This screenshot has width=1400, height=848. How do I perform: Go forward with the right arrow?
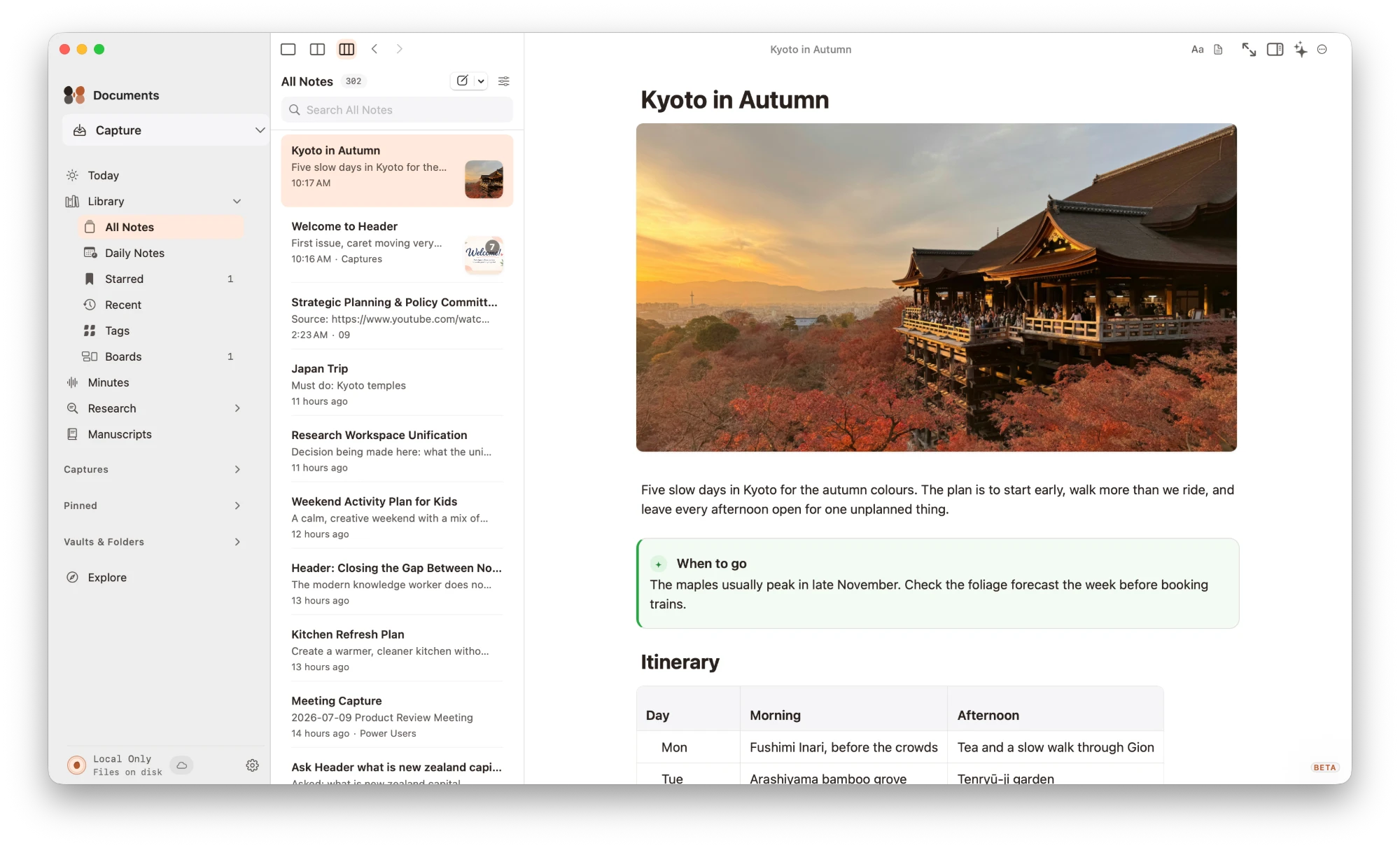click(x=400, y=49)
